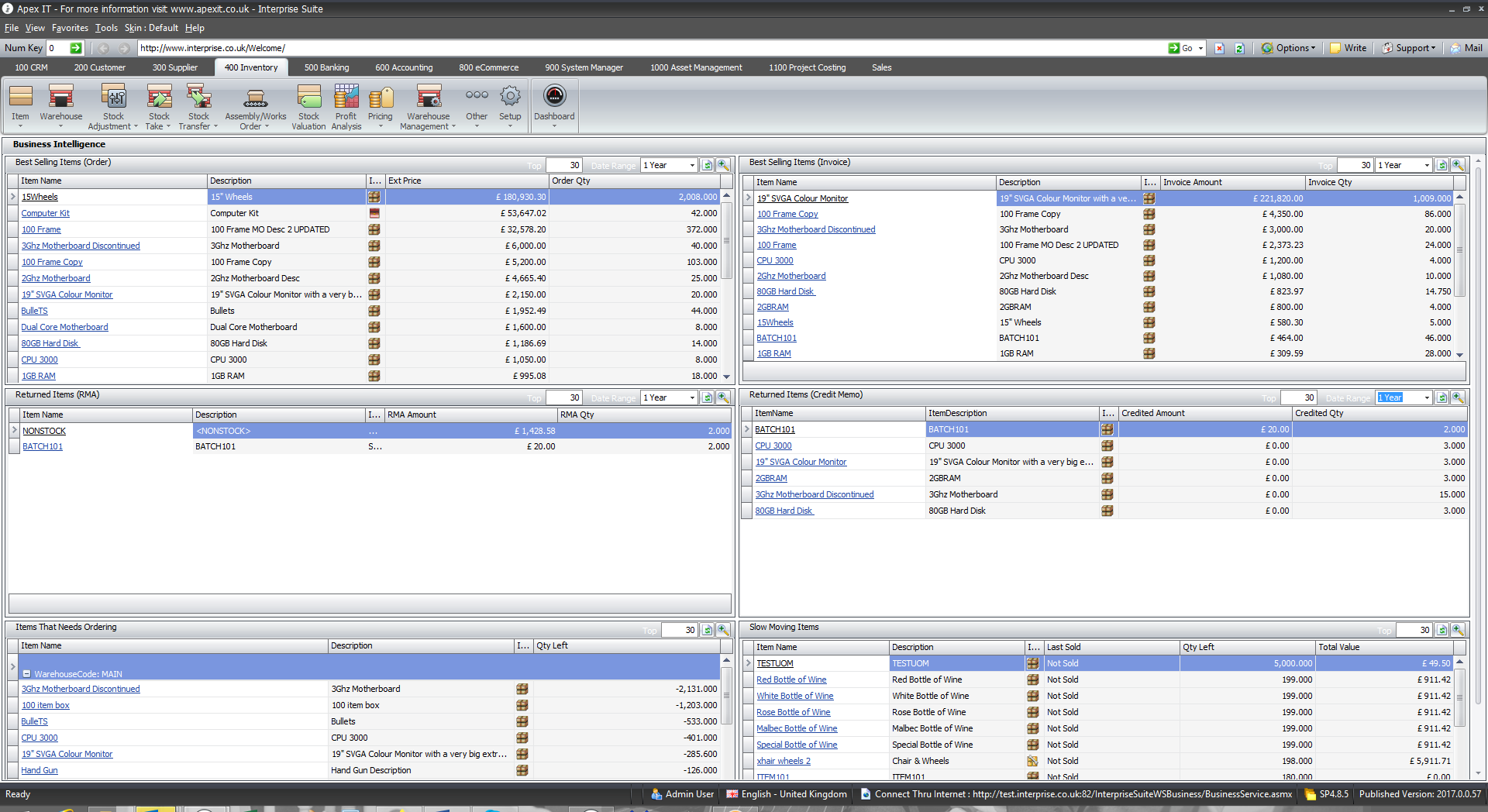Click the magnifier icon in Returned Items (RMA)

point(722,397)
